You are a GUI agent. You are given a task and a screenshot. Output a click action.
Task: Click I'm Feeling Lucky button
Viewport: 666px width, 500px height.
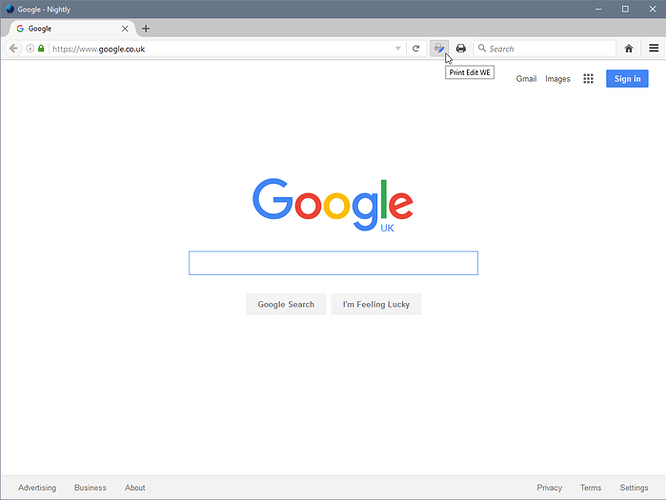[x=376, y=304]
